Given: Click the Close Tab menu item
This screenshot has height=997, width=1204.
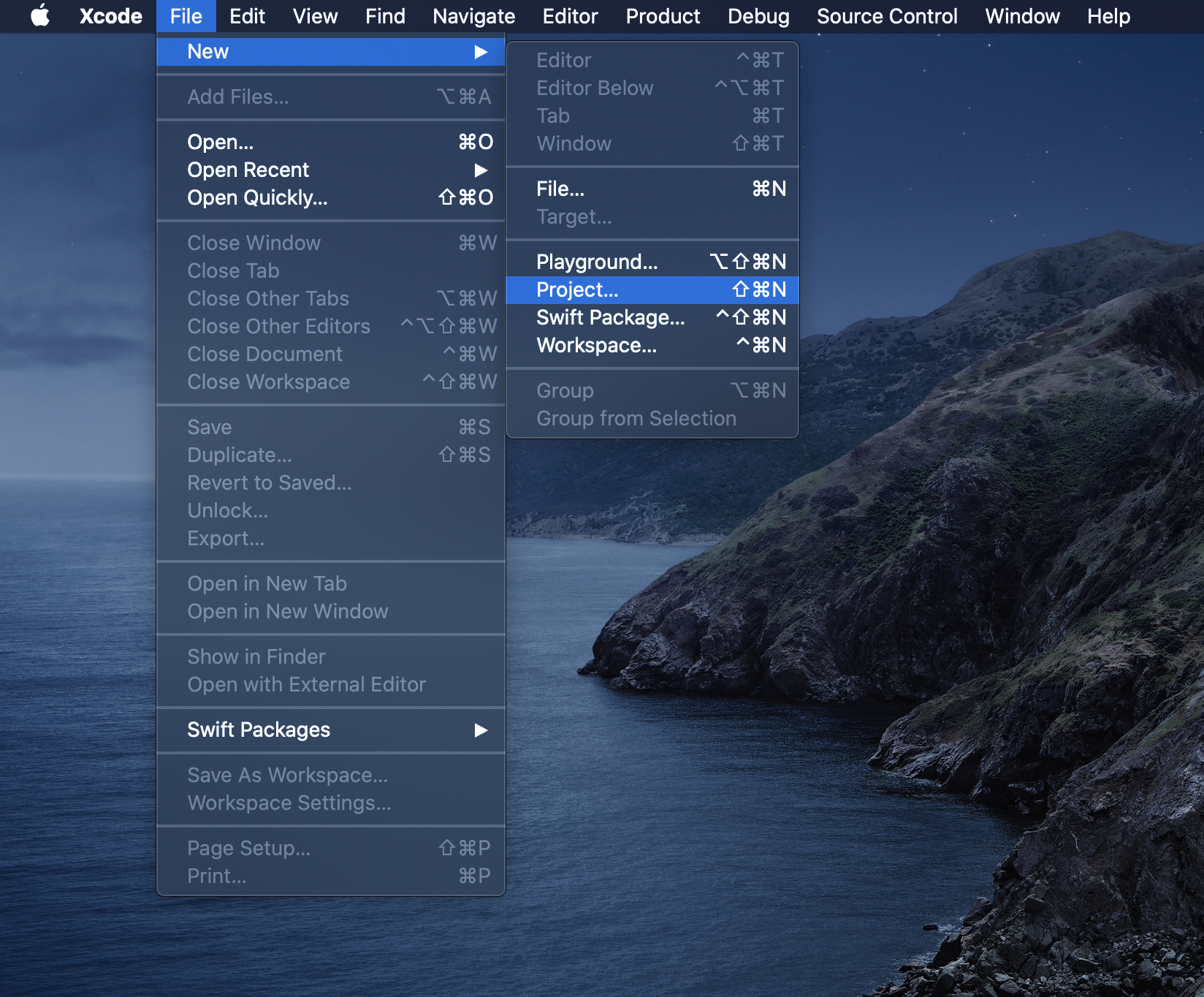Looking at the screenshot, I should coord(331,271).
